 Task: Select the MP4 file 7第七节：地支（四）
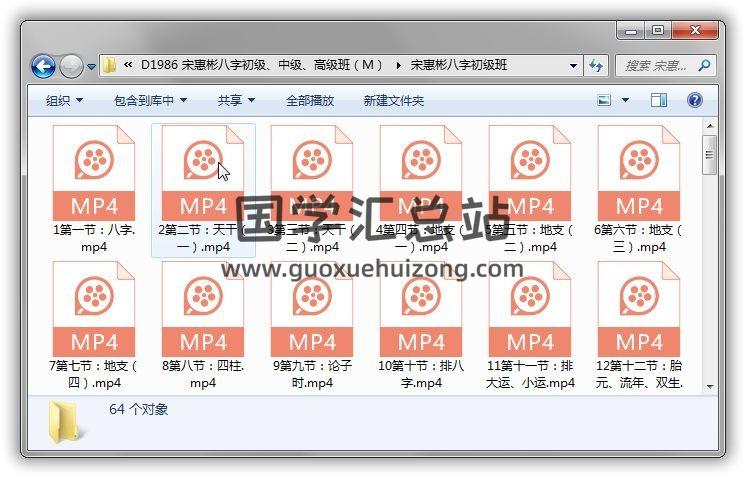point(94,326)
